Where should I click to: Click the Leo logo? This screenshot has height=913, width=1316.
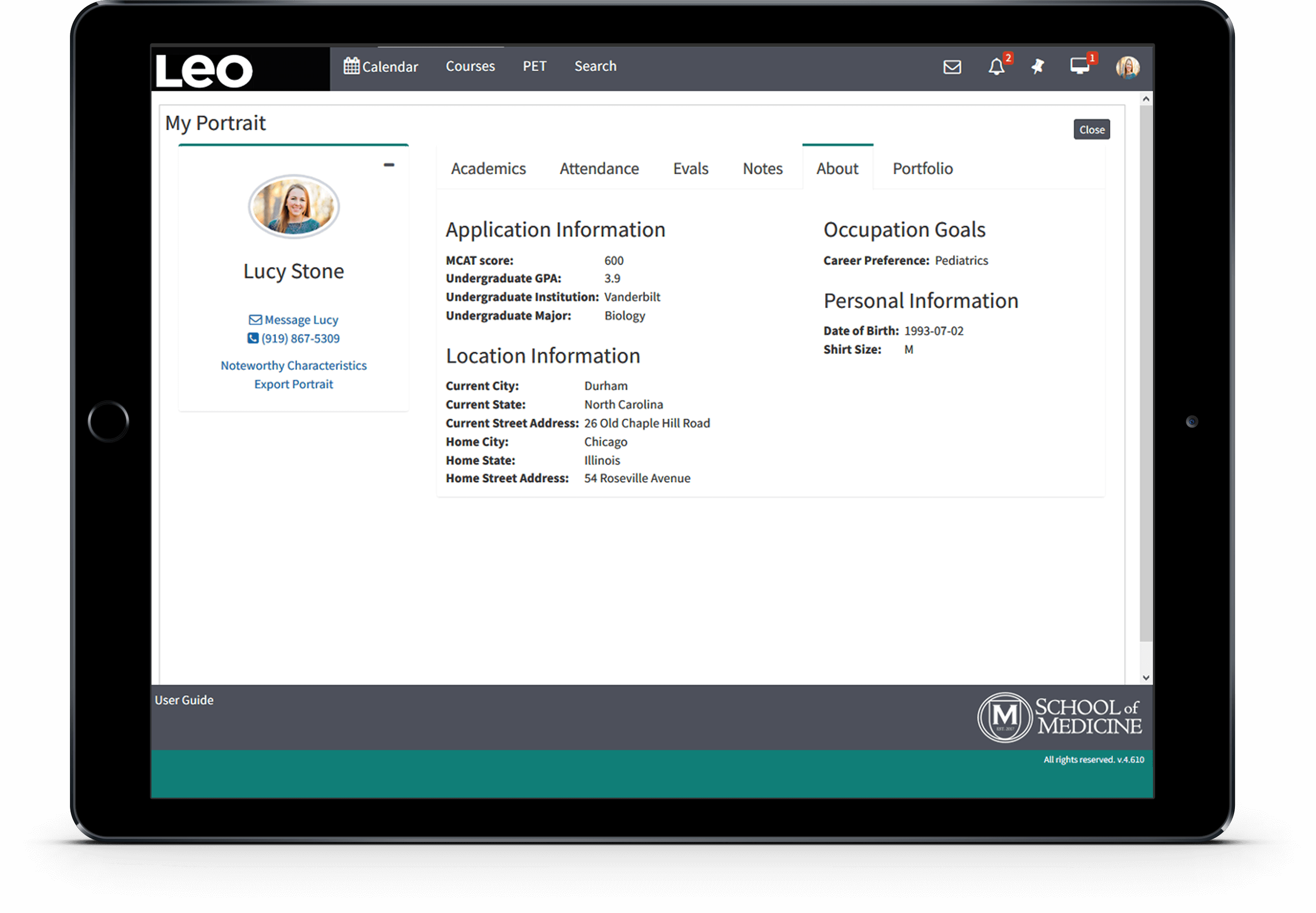point(204,71)
